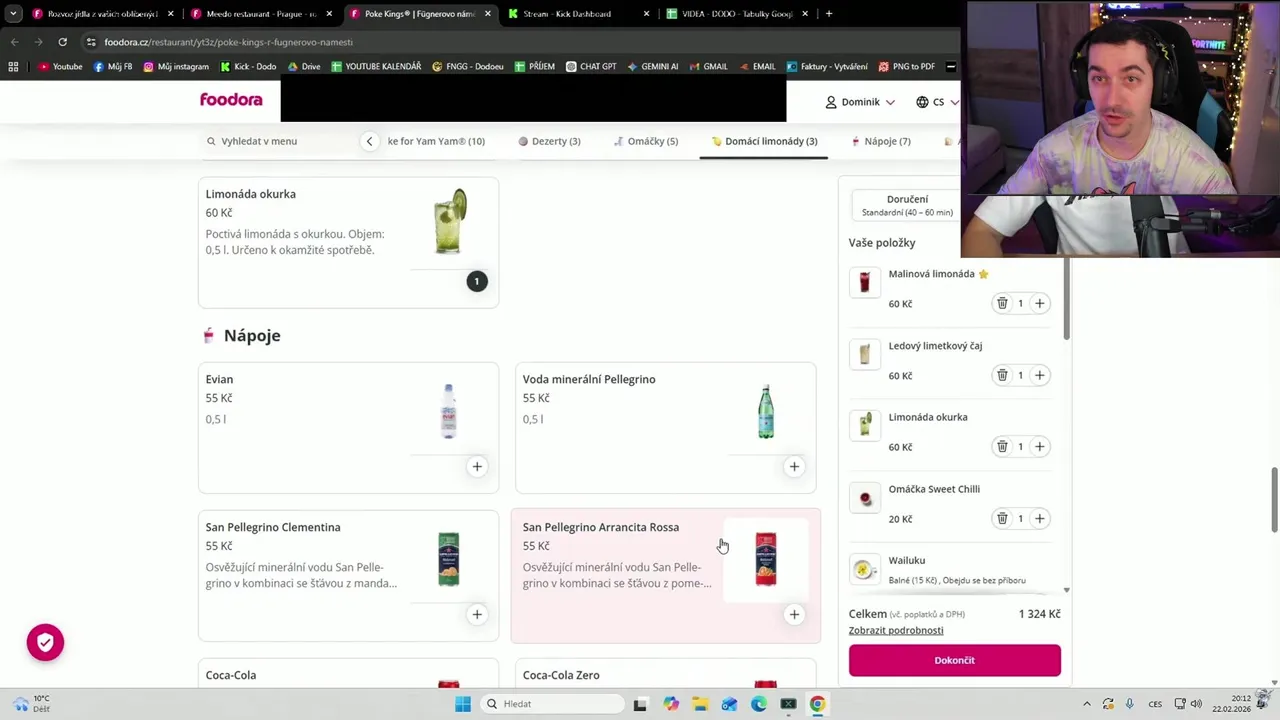This screenshot has width=1280, height=720.
Task: Open San Pellegrino Clementina can image
Action: point(448,559)
